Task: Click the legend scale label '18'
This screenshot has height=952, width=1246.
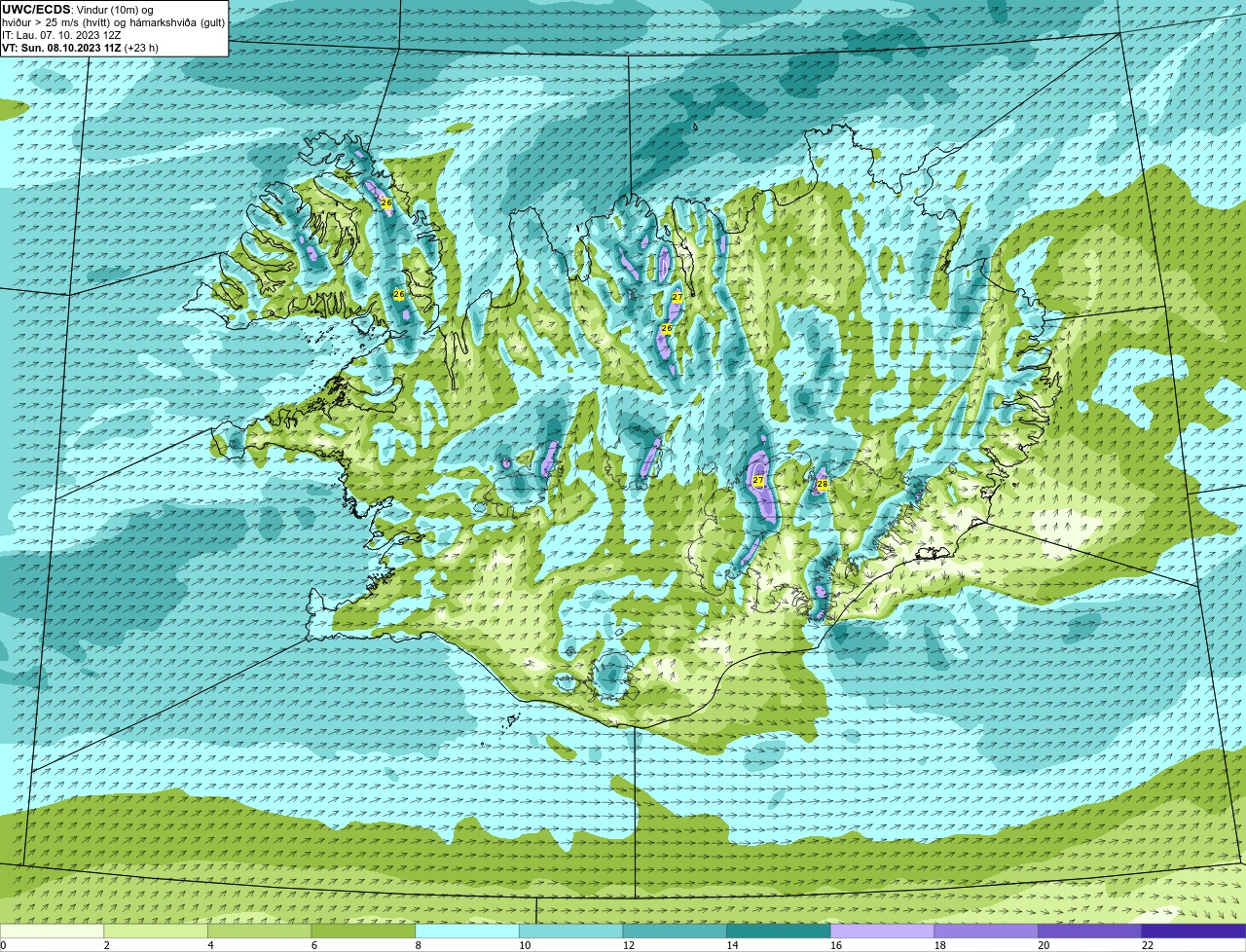Action: [x=939, y=945]
